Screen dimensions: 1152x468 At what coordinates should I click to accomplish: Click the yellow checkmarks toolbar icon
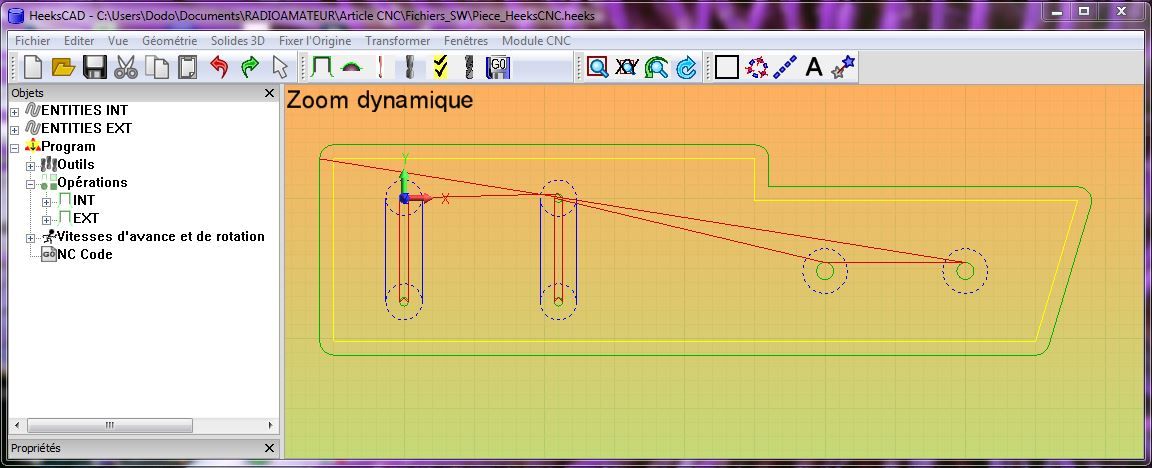pyautogui.click(x=440, y=68)
